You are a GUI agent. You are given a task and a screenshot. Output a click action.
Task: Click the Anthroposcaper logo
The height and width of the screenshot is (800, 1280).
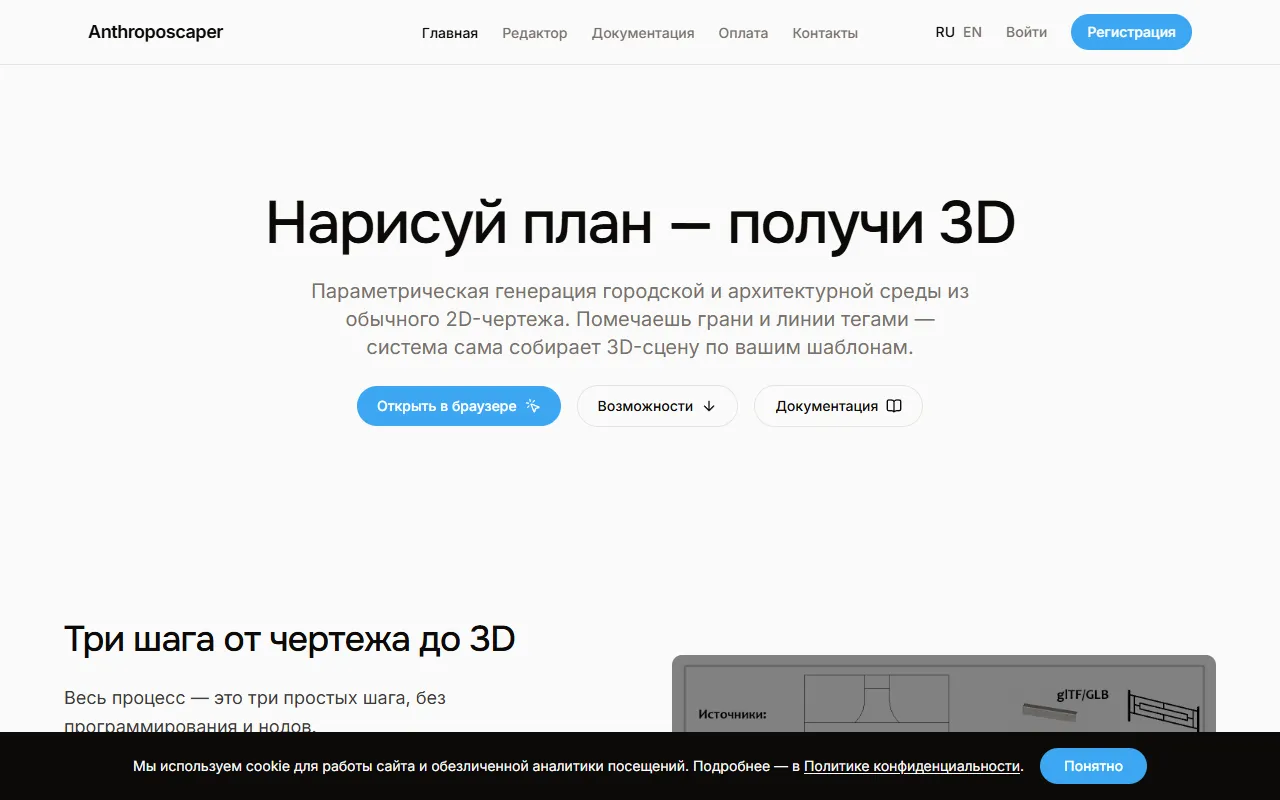(x=156, y=32)
